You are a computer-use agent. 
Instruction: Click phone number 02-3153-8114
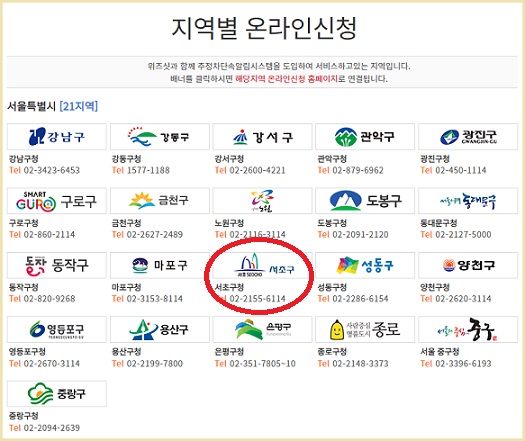coord(154,299)
